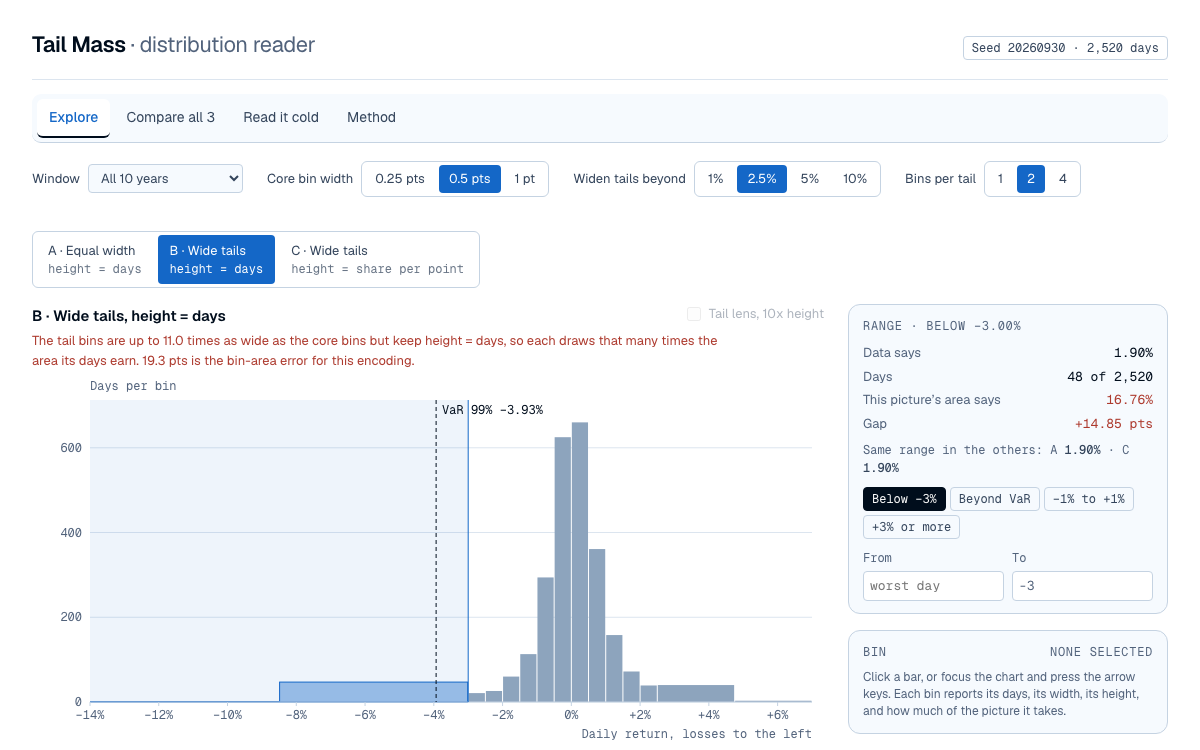Choose 4 bins per tail
The height and width of the screenshot is (750, 1200).
(x=1062, y=179)
